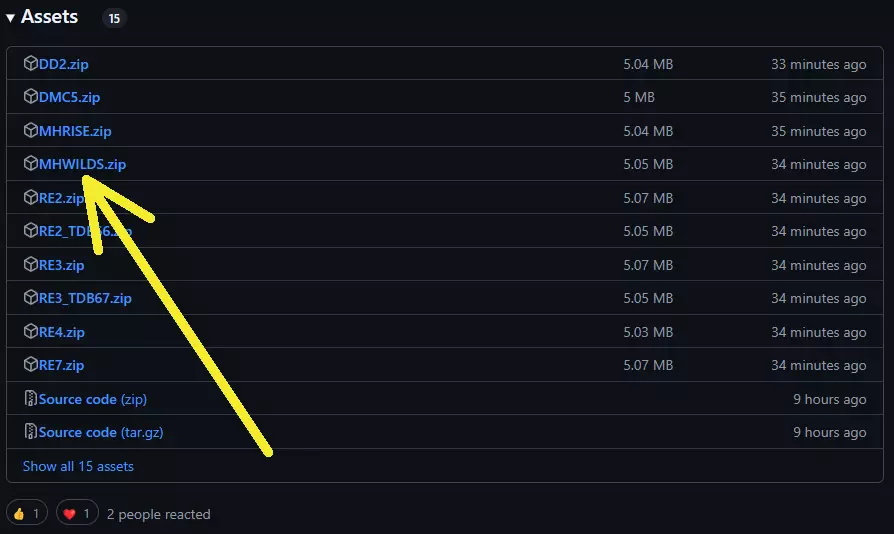Click the package icon beside RE3.zip

pyautogui.click(x=30, y=265)
